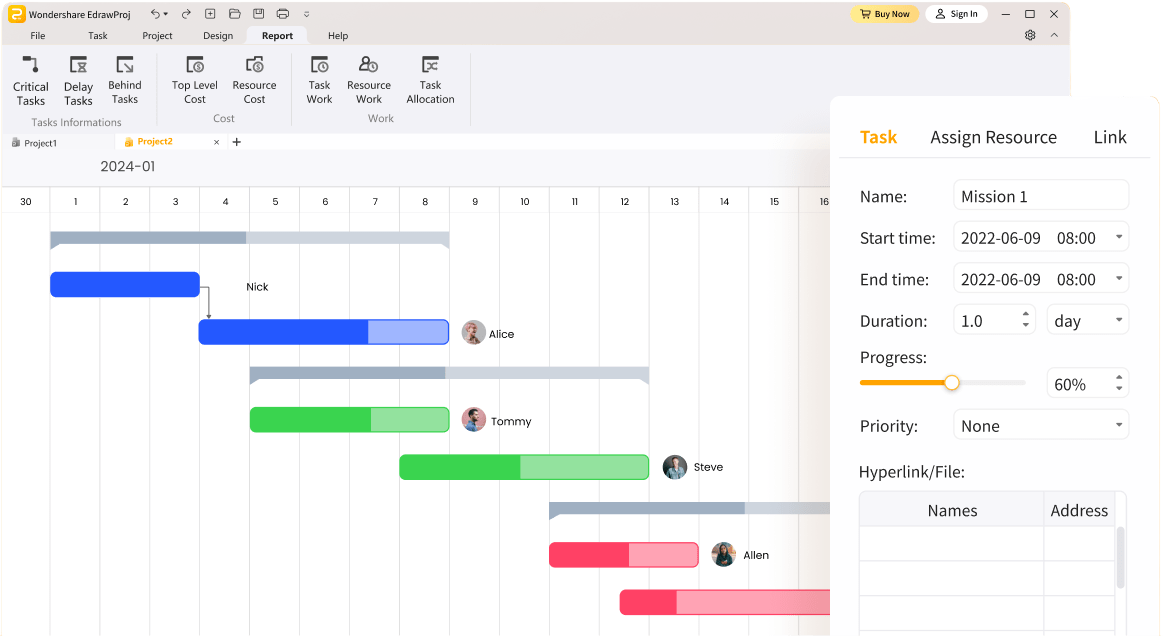Viewport: 1163px width, 636px height.
Task: Select the Report ribbon tab
Action: [277, 36]
